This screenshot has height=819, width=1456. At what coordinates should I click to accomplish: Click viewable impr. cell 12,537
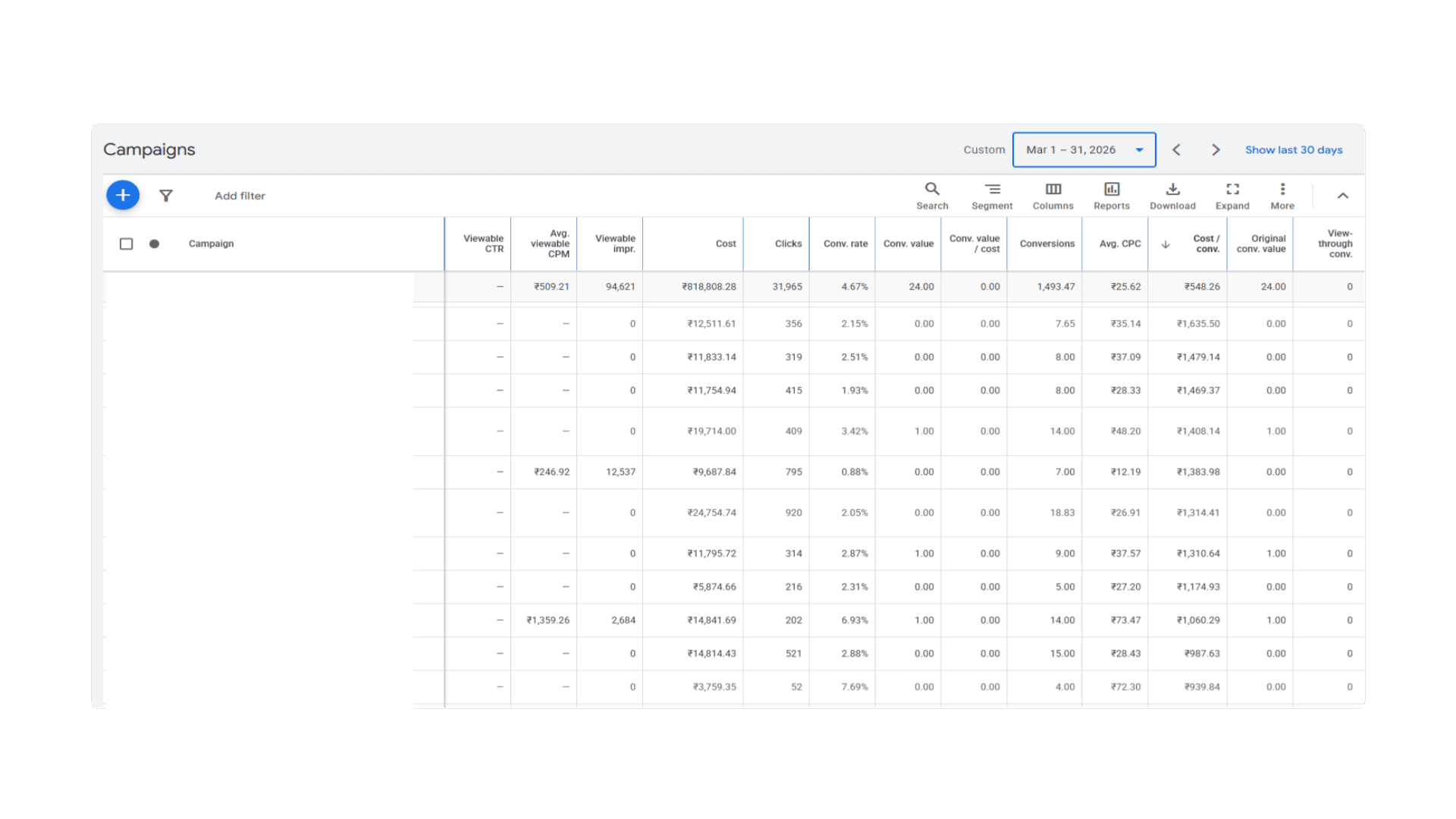coord(620,472)
